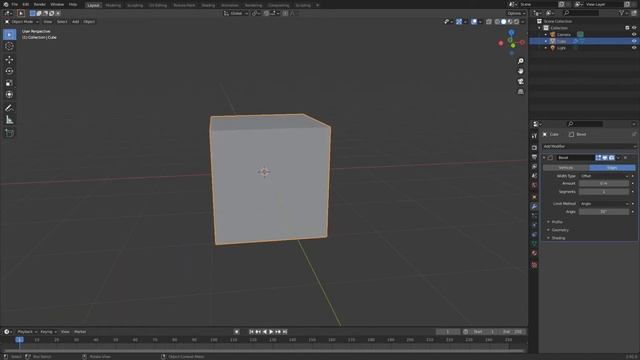This screenshot has height=360, width=640.
Task: Expand the Shading section
Action: coord(557,238)
